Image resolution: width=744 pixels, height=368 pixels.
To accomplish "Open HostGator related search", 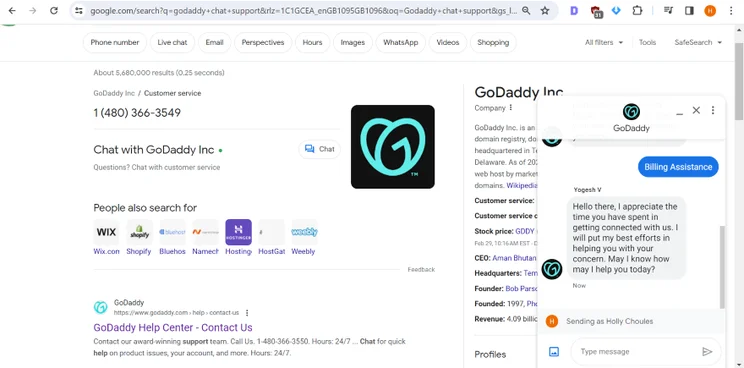I will point(271,238).
